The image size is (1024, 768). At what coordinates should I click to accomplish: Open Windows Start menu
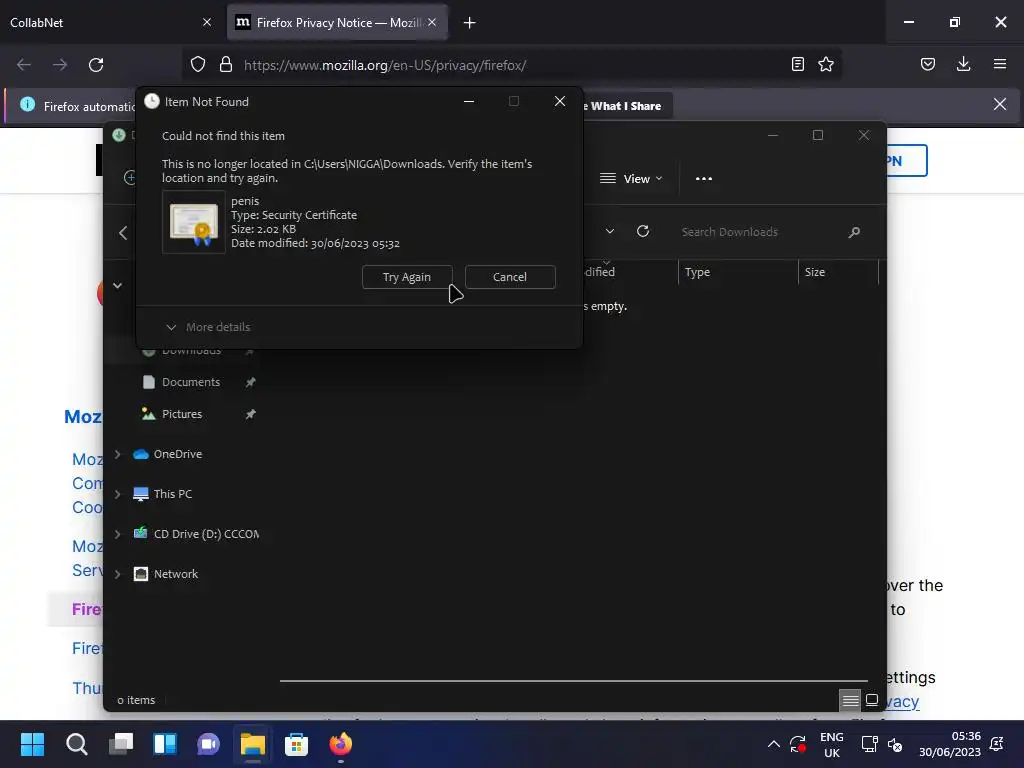[x=32, y=744]
